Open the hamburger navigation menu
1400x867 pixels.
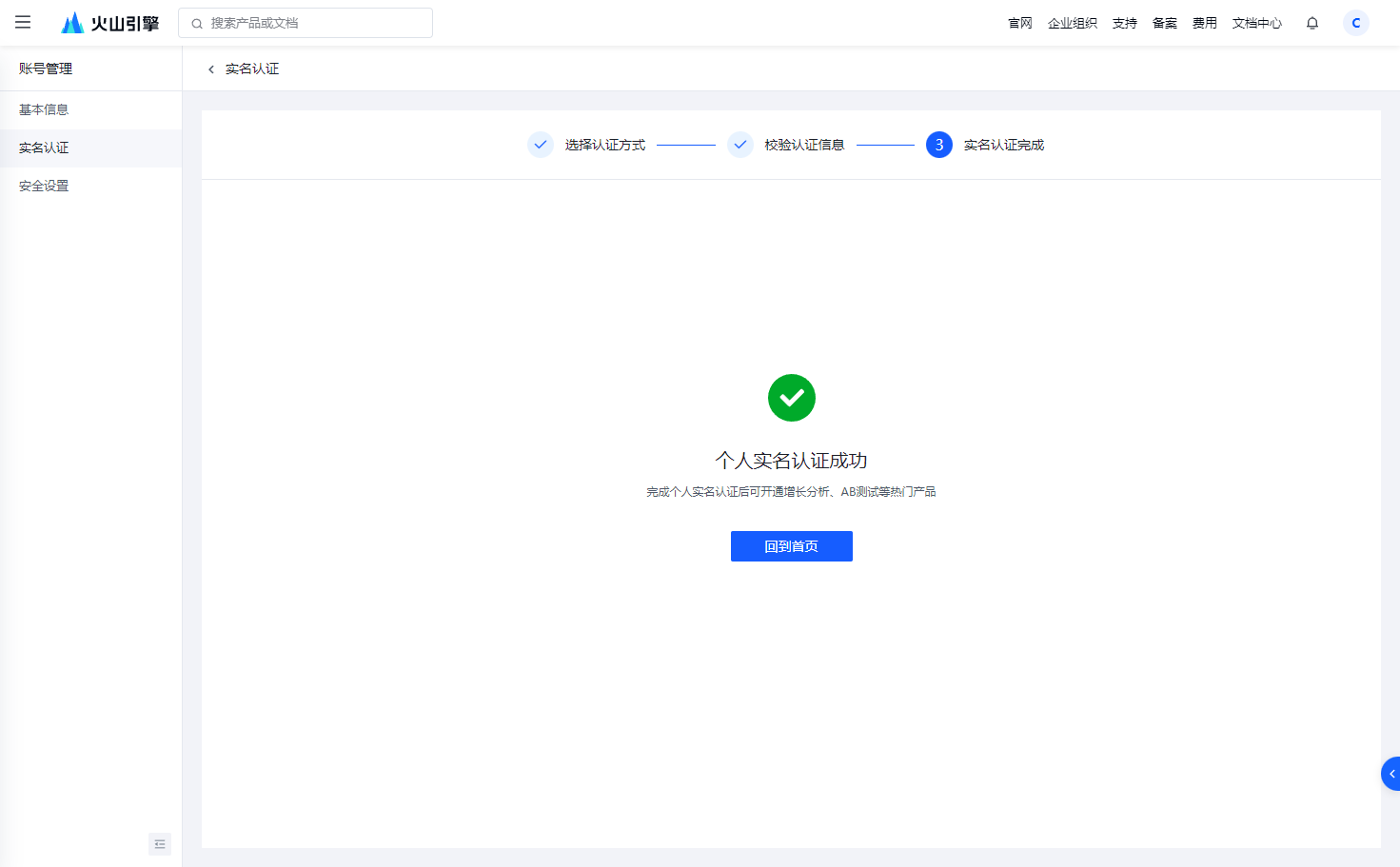tap(23, 22)
